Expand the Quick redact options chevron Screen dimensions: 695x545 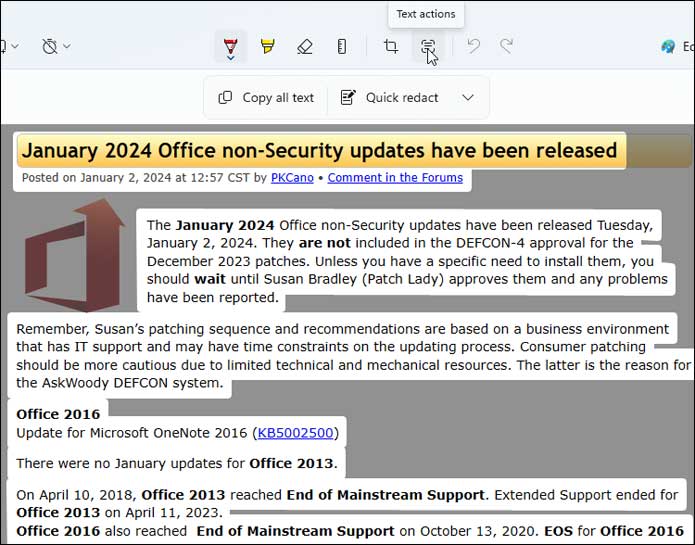468,97
